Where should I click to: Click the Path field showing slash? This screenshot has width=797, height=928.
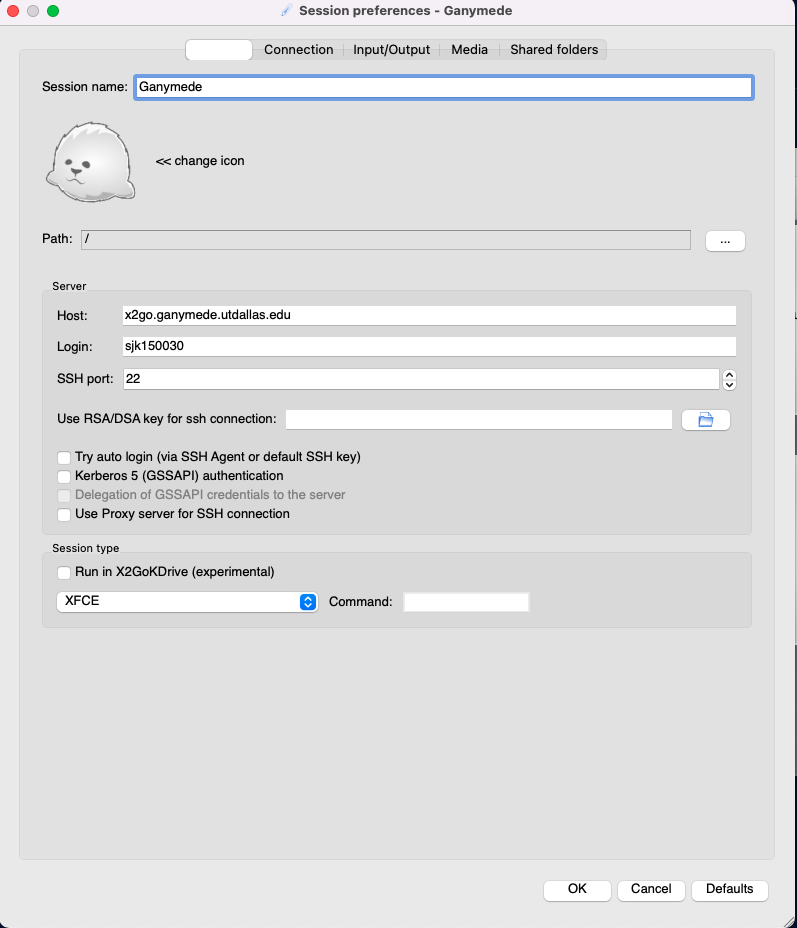(386, 240)
